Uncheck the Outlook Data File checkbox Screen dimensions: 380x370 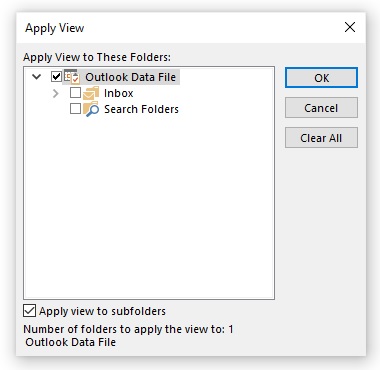[56, 77]
